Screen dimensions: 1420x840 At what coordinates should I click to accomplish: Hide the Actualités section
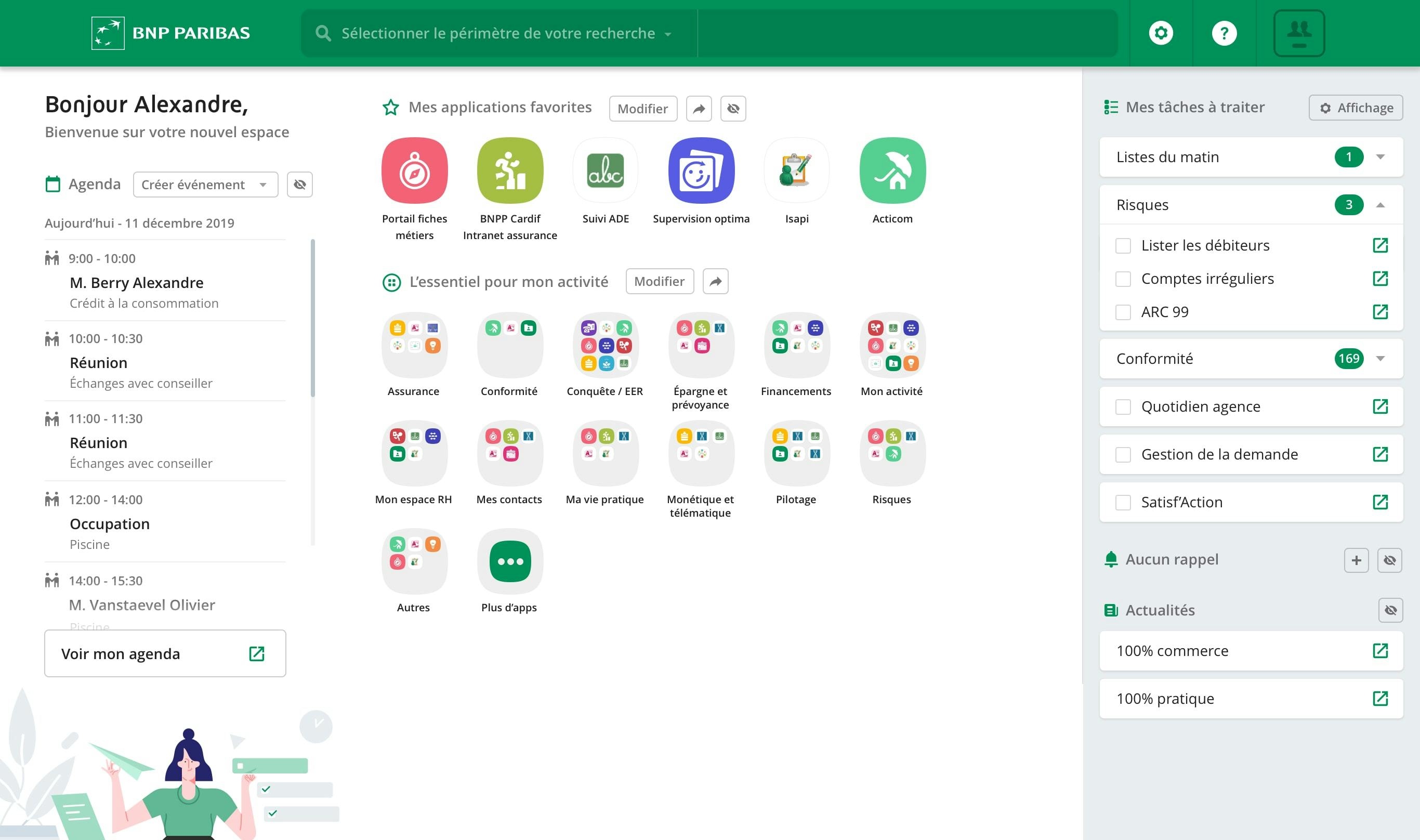[1390, 610]
